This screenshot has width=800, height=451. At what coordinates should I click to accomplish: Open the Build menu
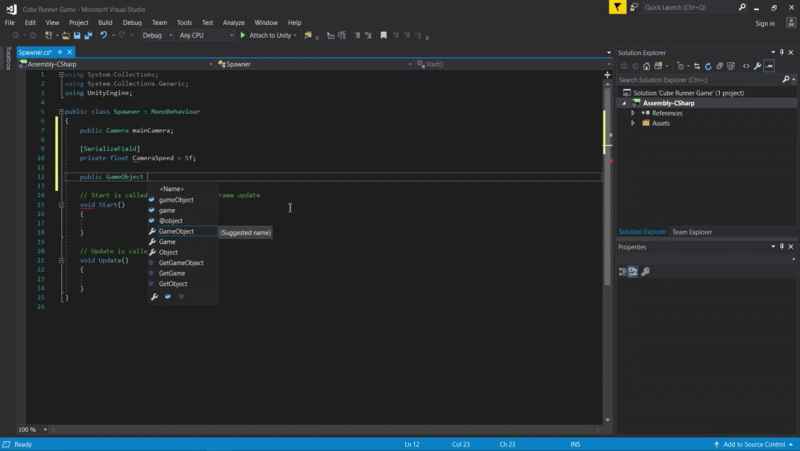tap(105, 23)
